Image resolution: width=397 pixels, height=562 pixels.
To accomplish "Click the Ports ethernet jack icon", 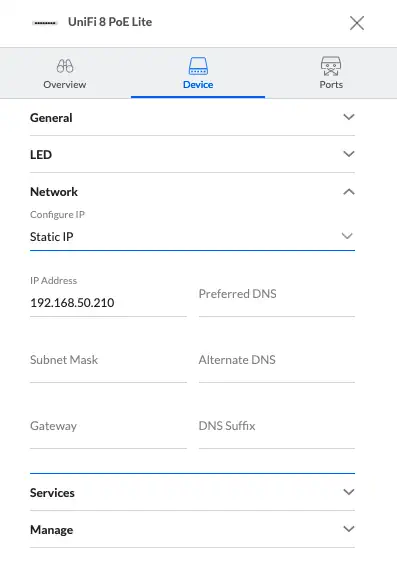I will tap(331, 66).
